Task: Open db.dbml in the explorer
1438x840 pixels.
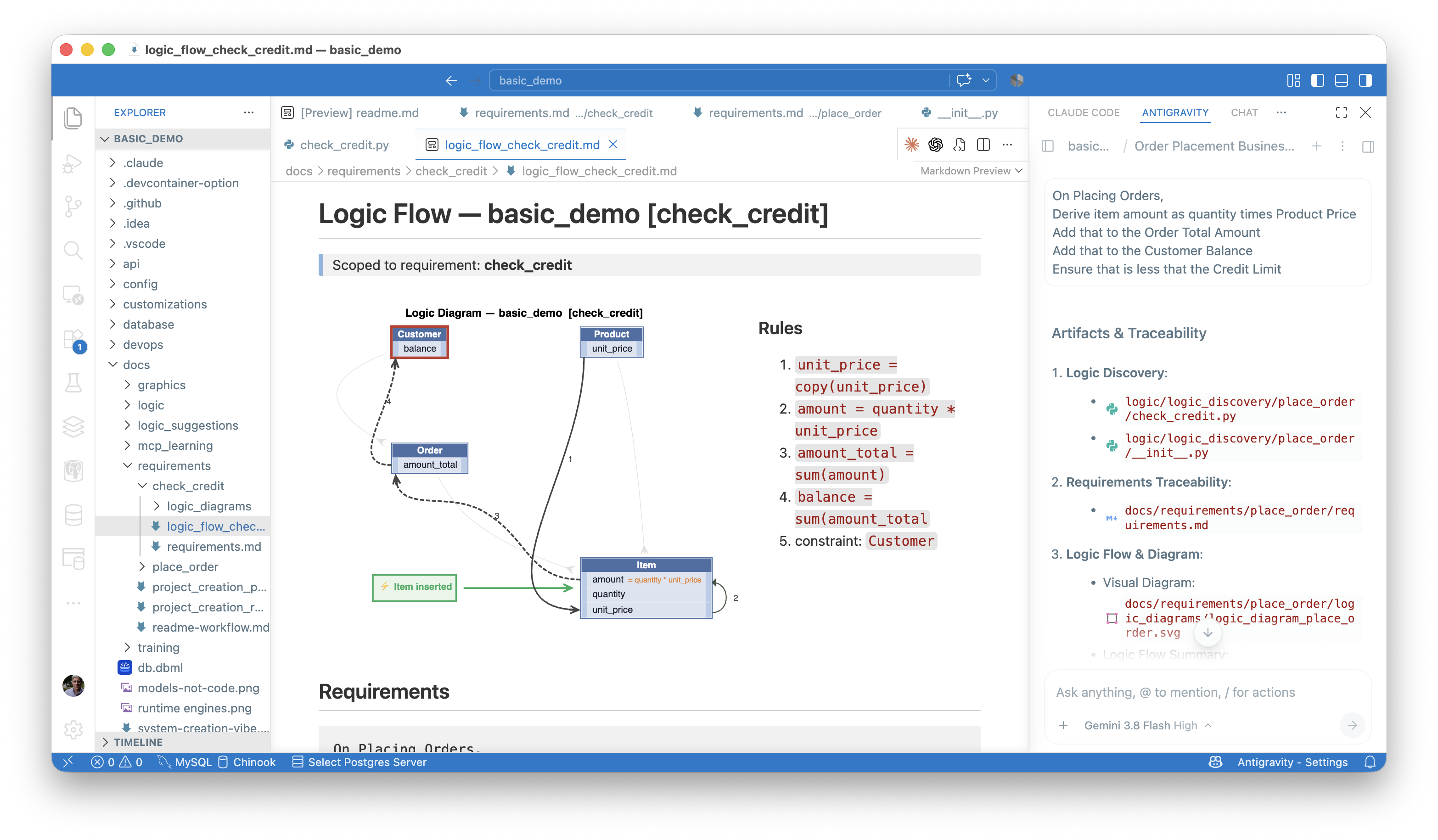Action: (x=183, y=668)
